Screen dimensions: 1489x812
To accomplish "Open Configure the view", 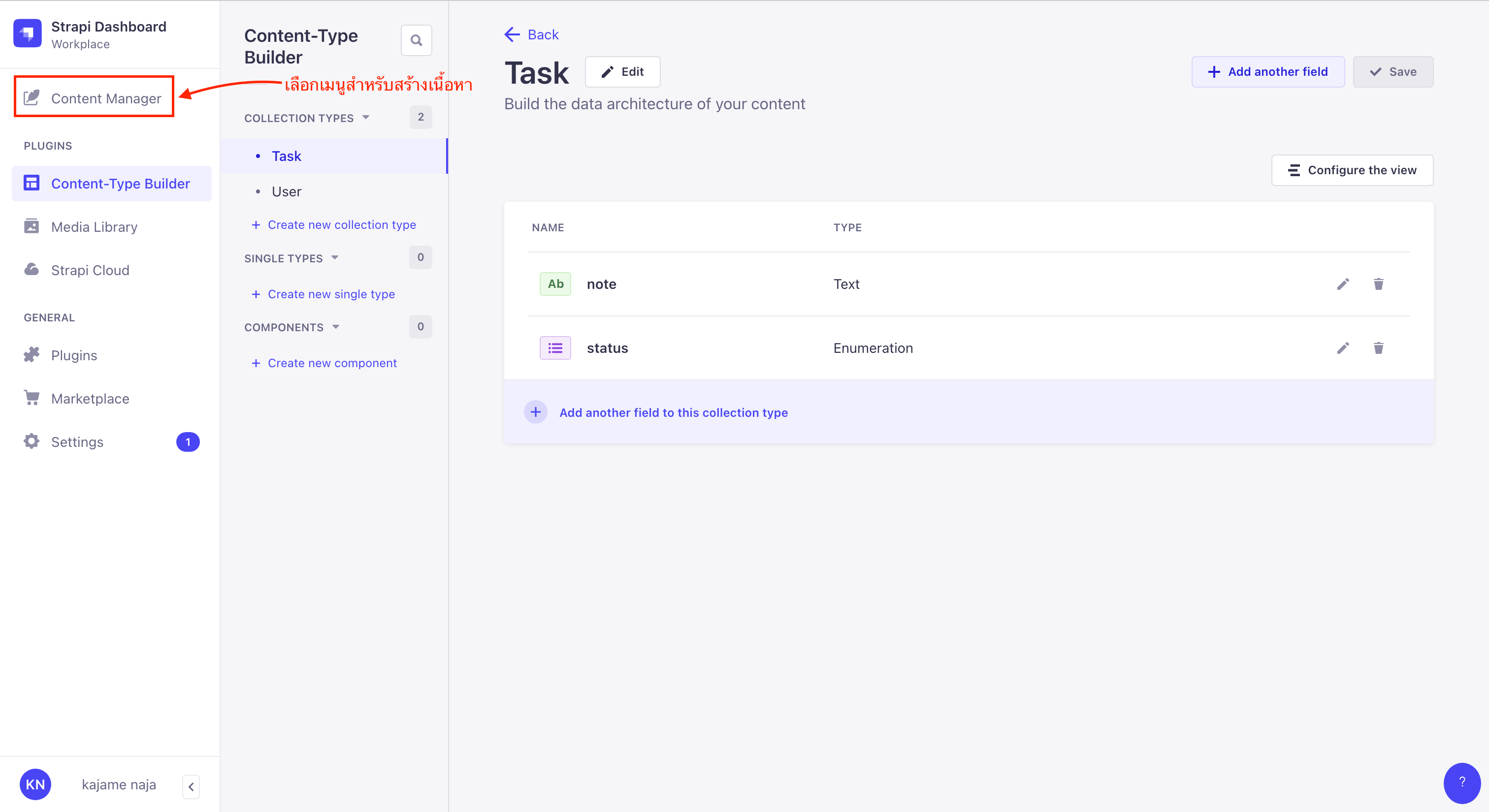I will pyautogui.click(x=1352, y=170).
